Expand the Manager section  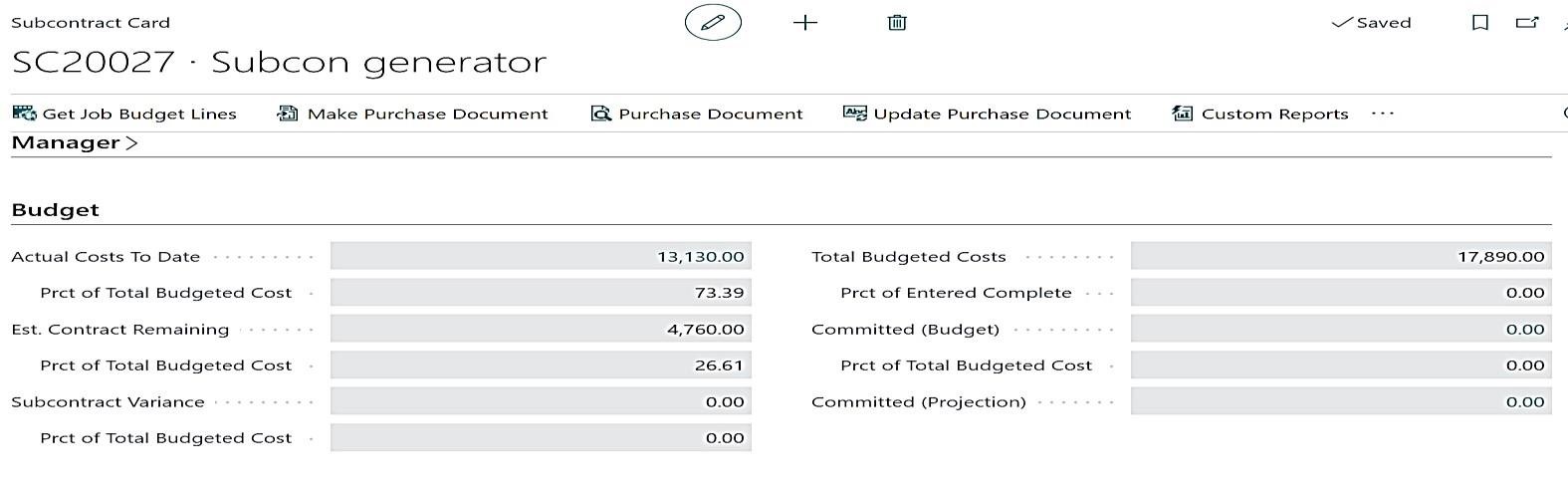click(x=75, y=142)
